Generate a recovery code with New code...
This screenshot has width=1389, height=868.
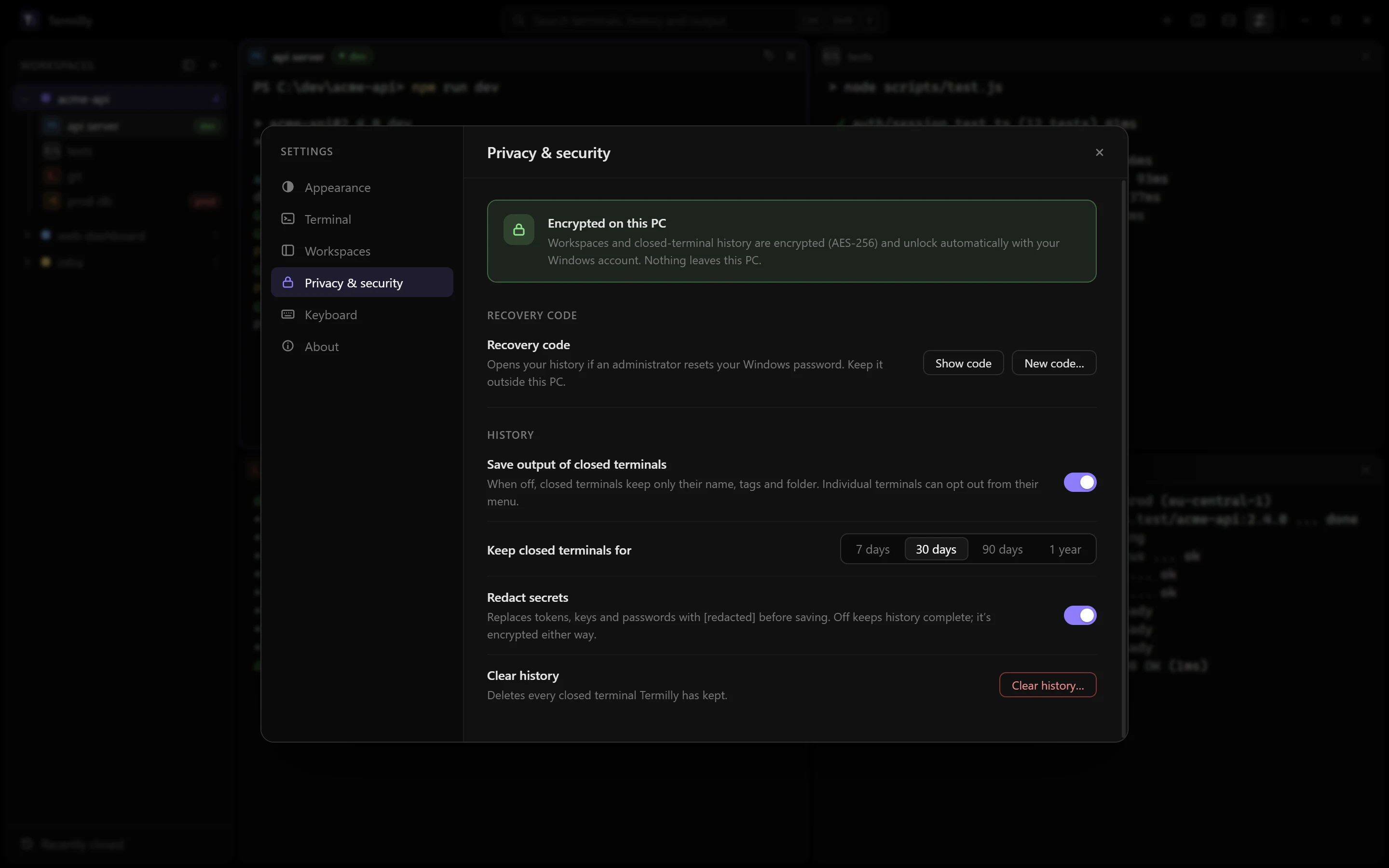tap(1054, 363)
